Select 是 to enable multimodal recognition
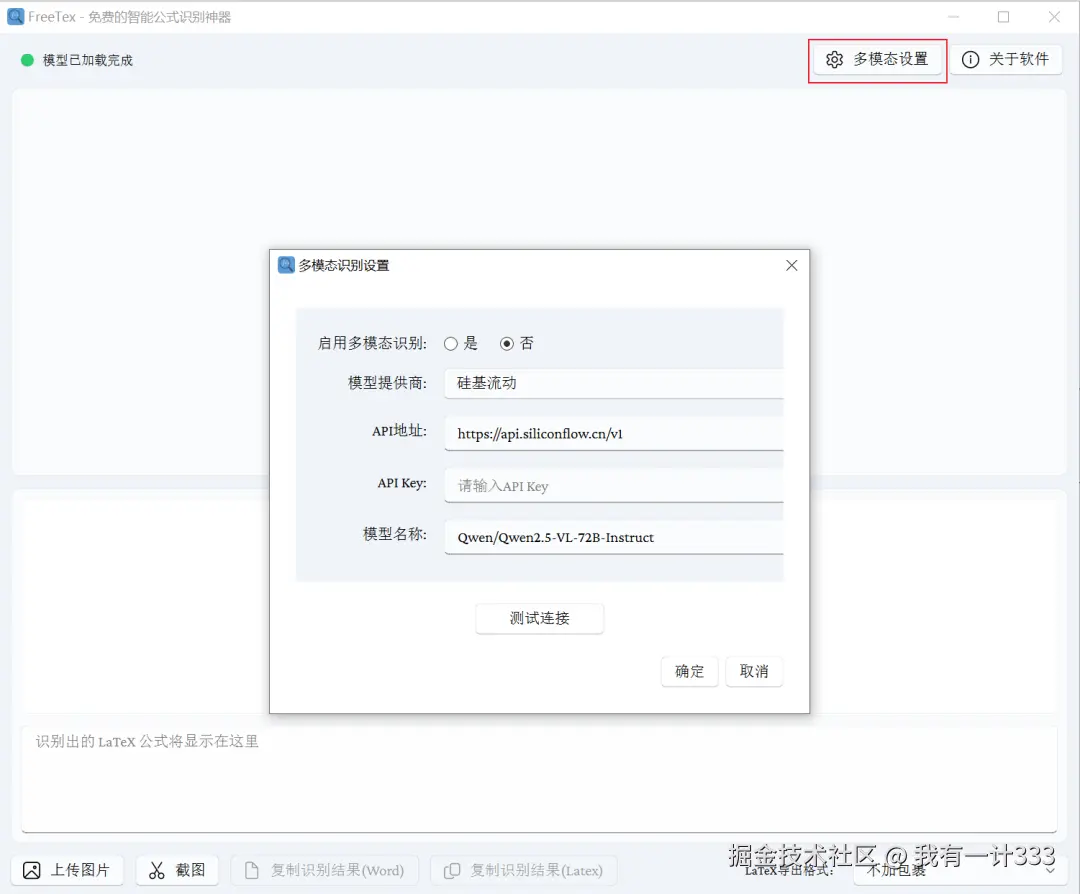 451,343
